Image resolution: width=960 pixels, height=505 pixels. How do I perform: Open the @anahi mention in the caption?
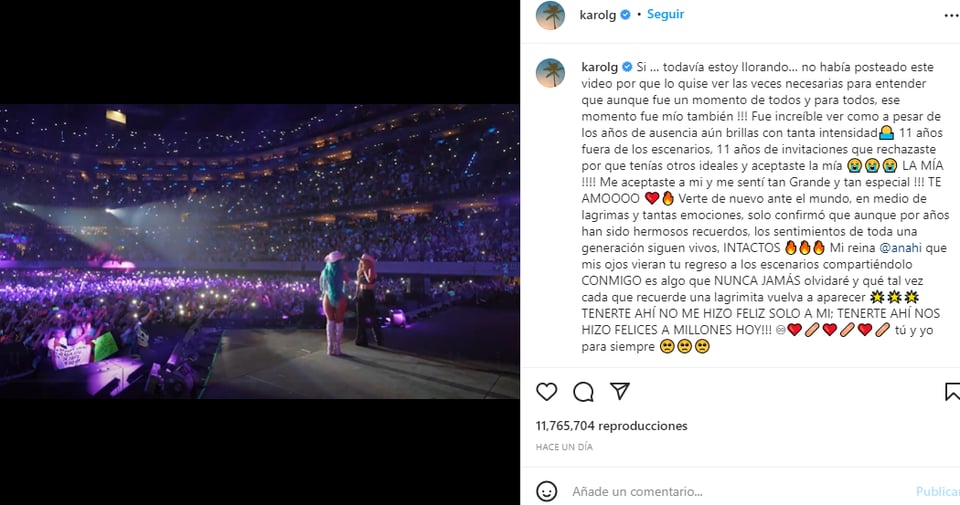901,248
